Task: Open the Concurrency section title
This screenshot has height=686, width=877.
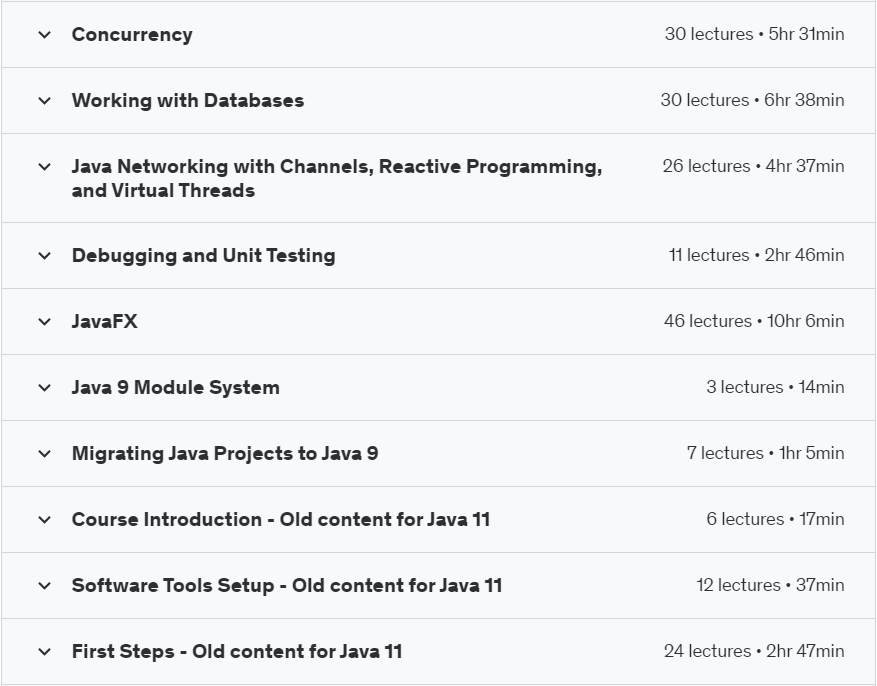Action: [x=132, y=35]
